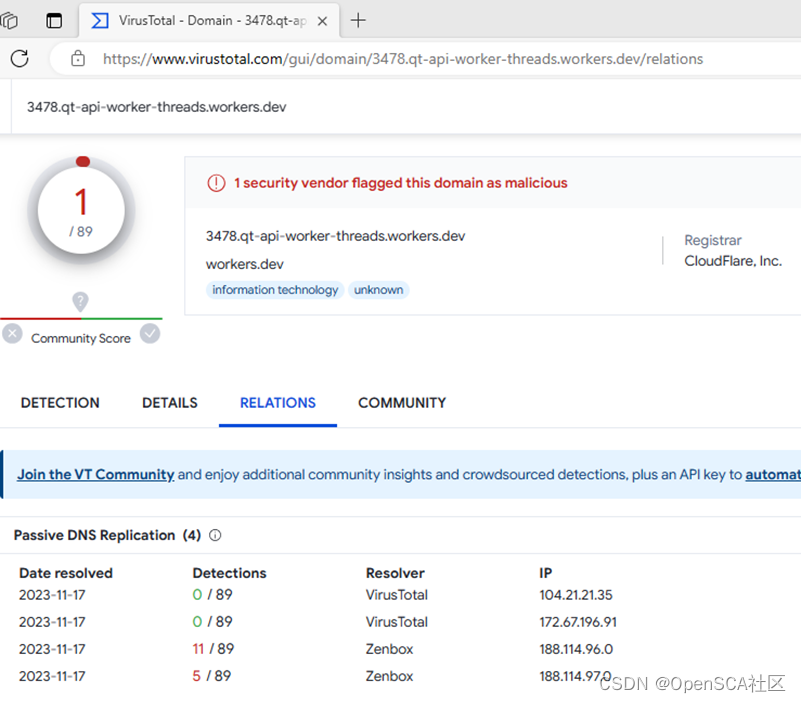The height and width of the screenshot is (703, 801).
Task: Click IP 188.114.97.0
Action: (x=575, y=676)
